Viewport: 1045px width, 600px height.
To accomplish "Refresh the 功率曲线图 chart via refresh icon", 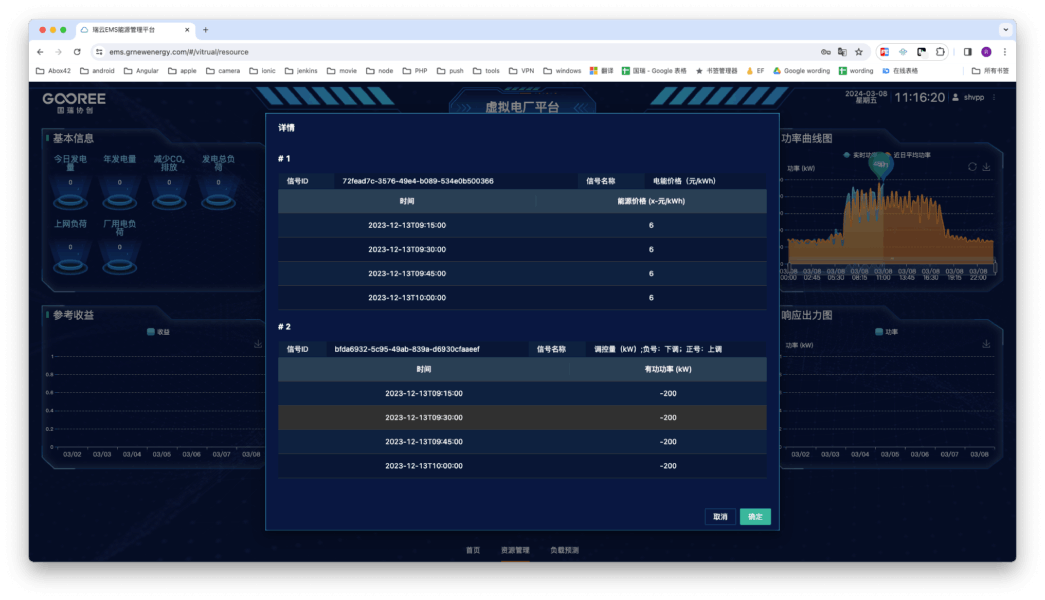I will 972,167.
